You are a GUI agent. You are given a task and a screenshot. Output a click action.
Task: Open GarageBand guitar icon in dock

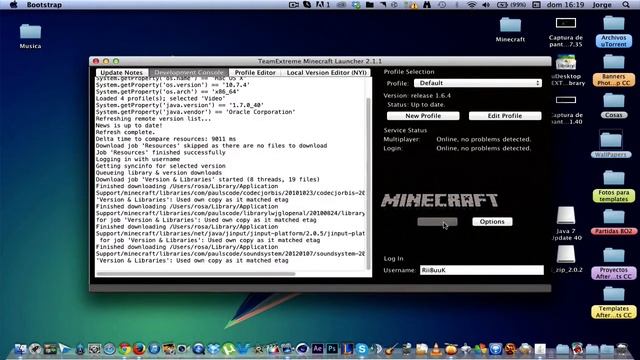click(x=391, y=349)
